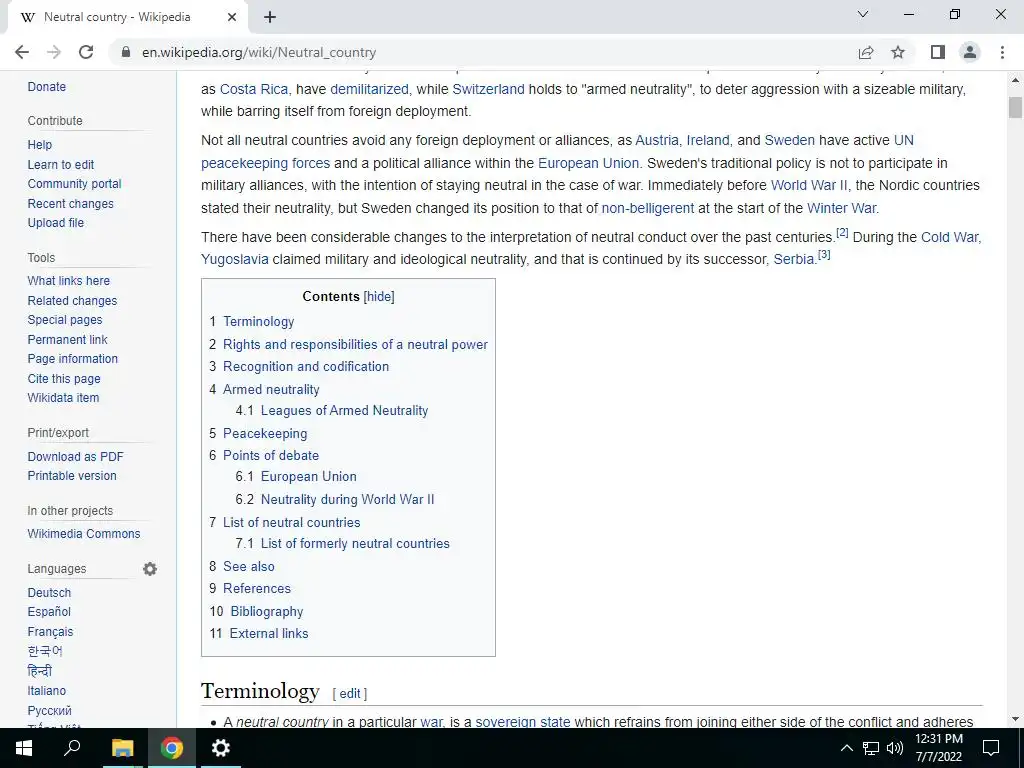Image resolution: width=1024 pixels, height=768 pixels.
Task: Click scrollbar down arrow
Action: [x=1015, y=720]
